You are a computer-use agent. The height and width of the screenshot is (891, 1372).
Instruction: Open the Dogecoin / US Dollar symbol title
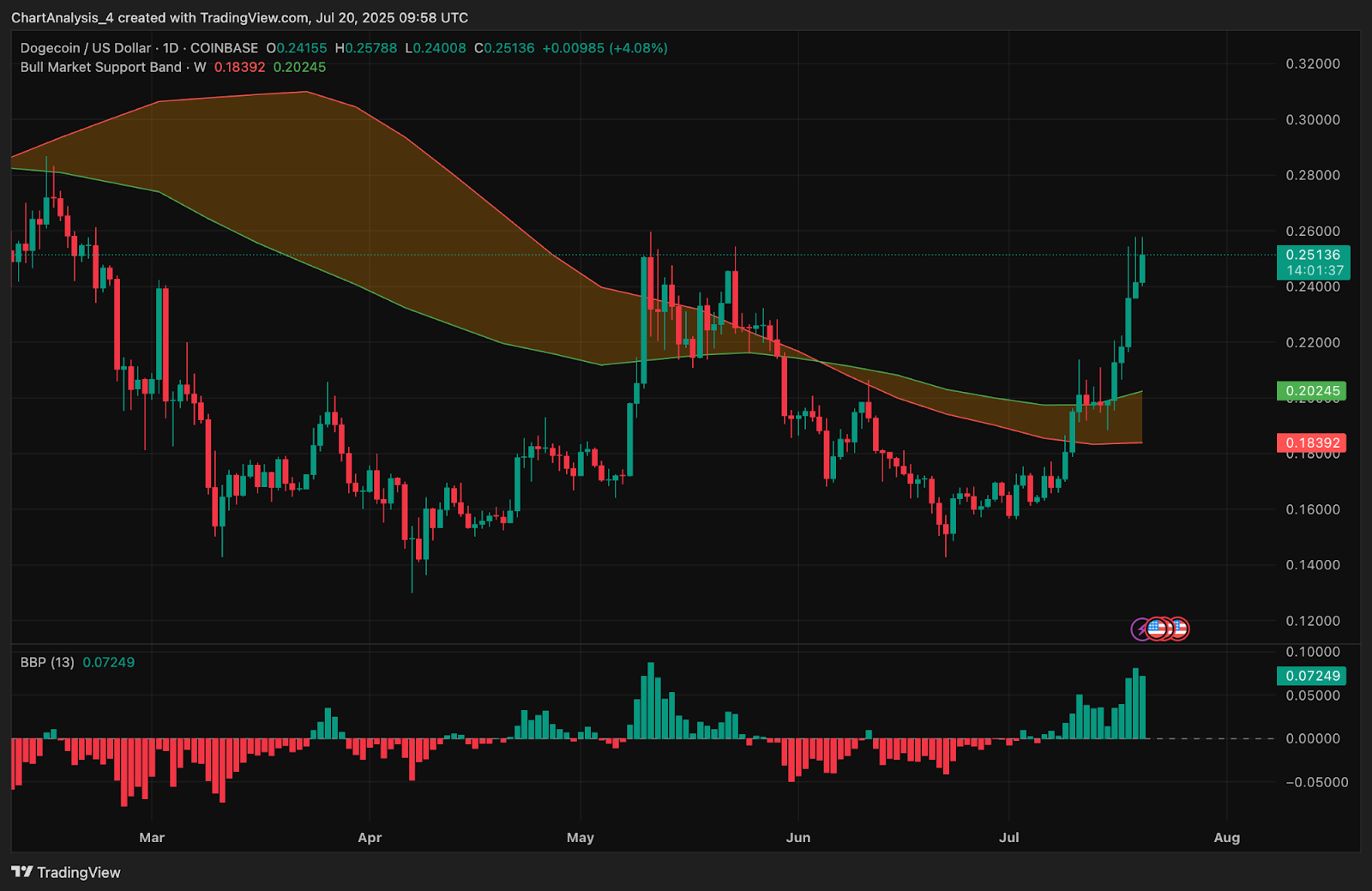86,48
